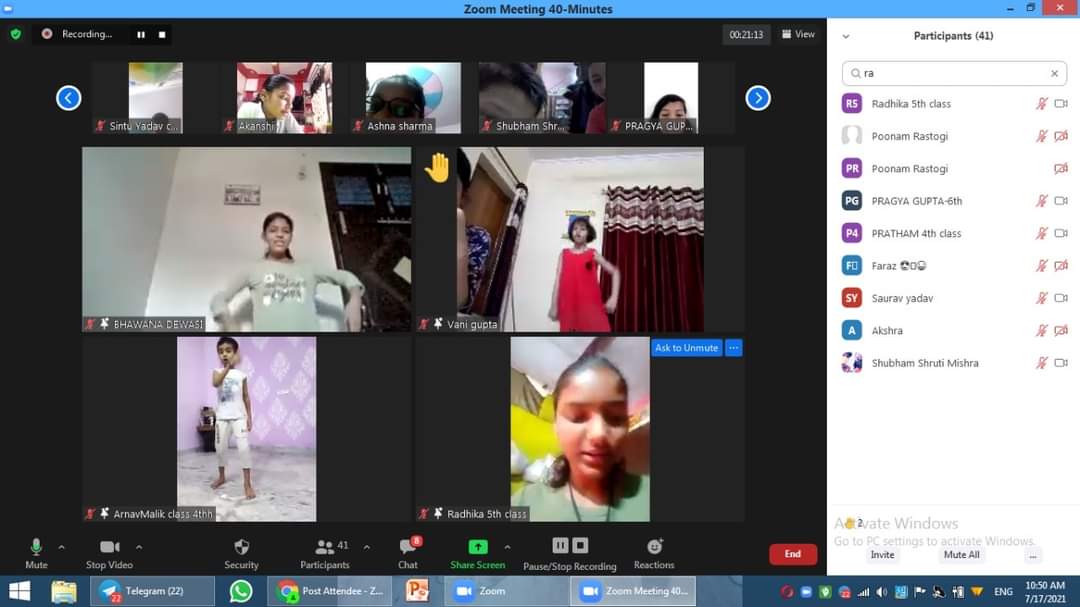This screenshot has width=1080, height=607.
Task: Switch to Telegram (22) taskbar window
Action: 152,591
